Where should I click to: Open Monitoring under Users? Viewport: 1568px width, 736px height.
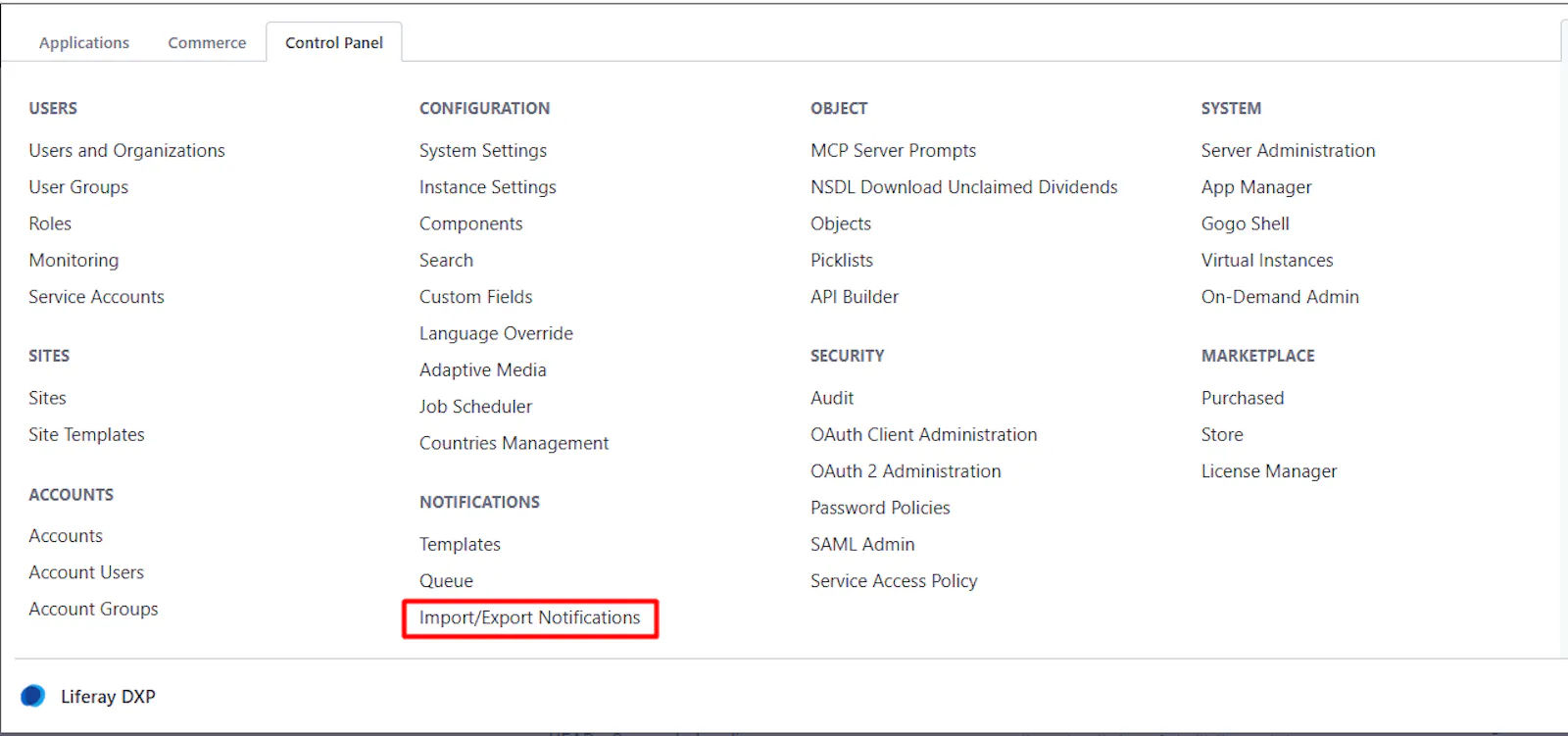73,261
